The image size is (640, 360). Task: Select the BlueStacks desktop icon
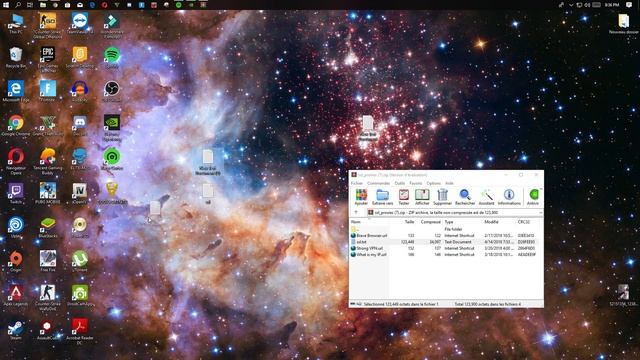click(x=48, y=227)
